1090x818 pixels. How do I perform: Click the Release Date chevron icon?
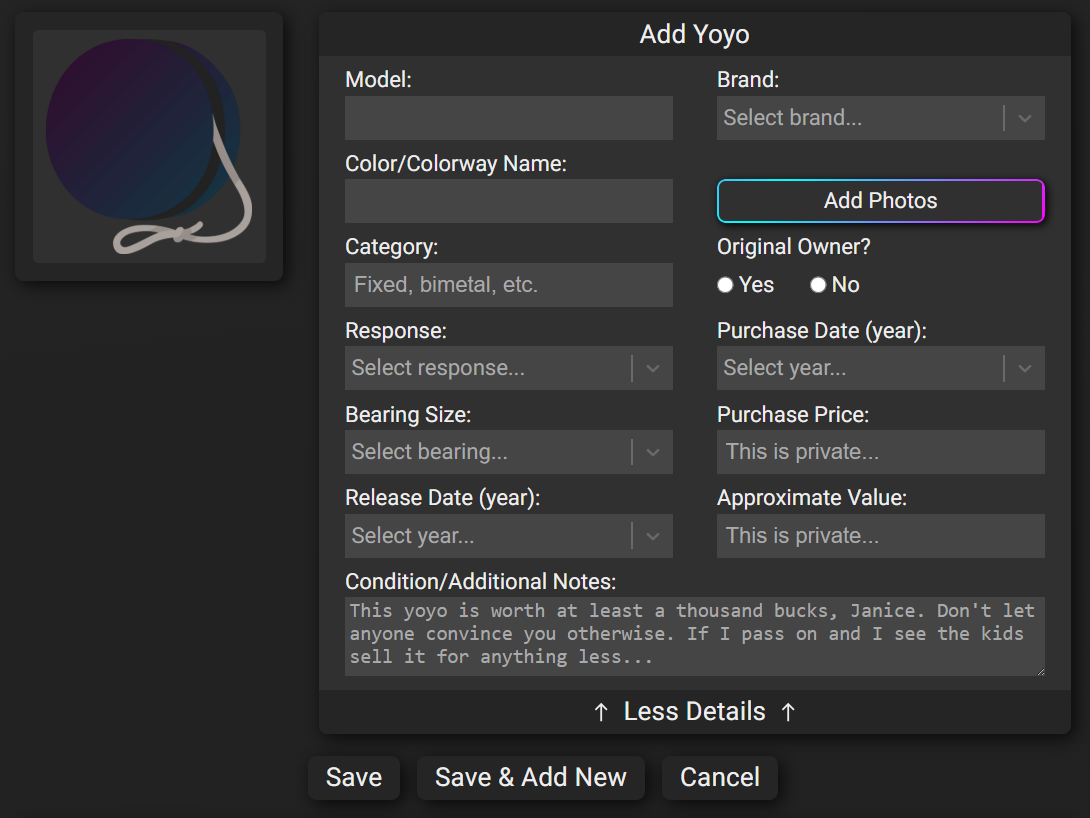653,536
